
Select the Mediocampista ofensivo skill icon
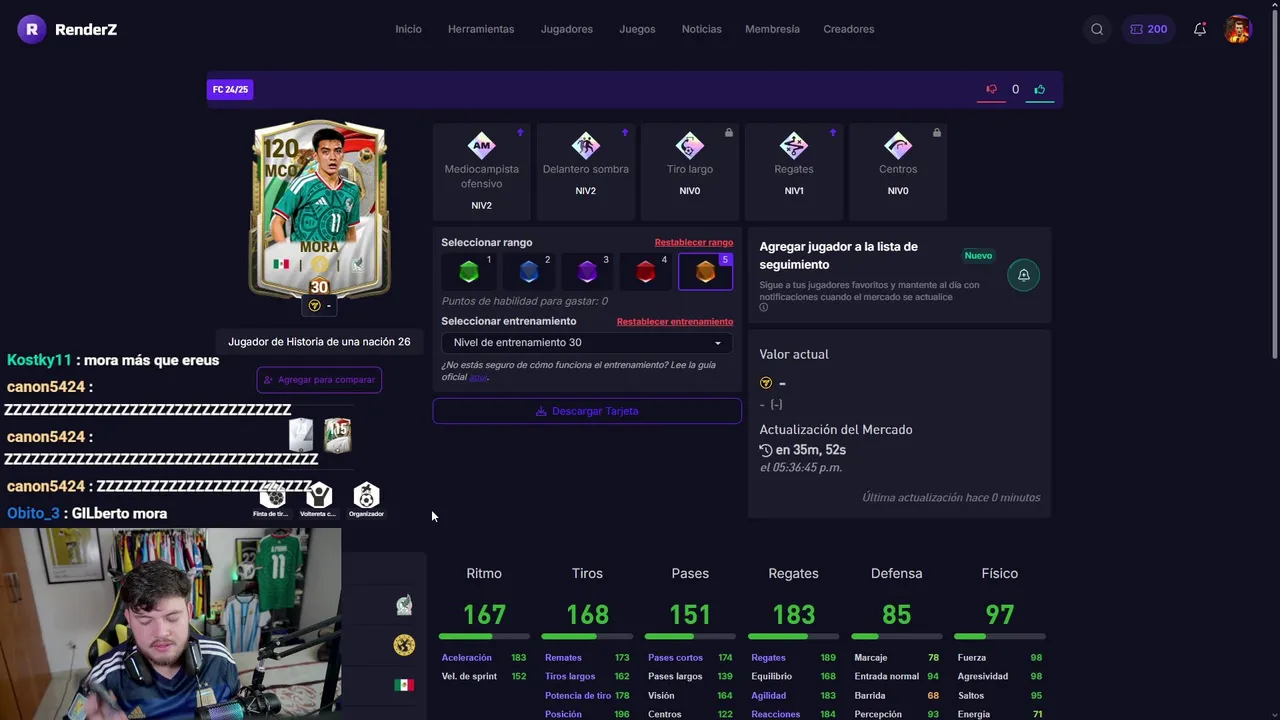pyautogui.click(x=482, y=145)
